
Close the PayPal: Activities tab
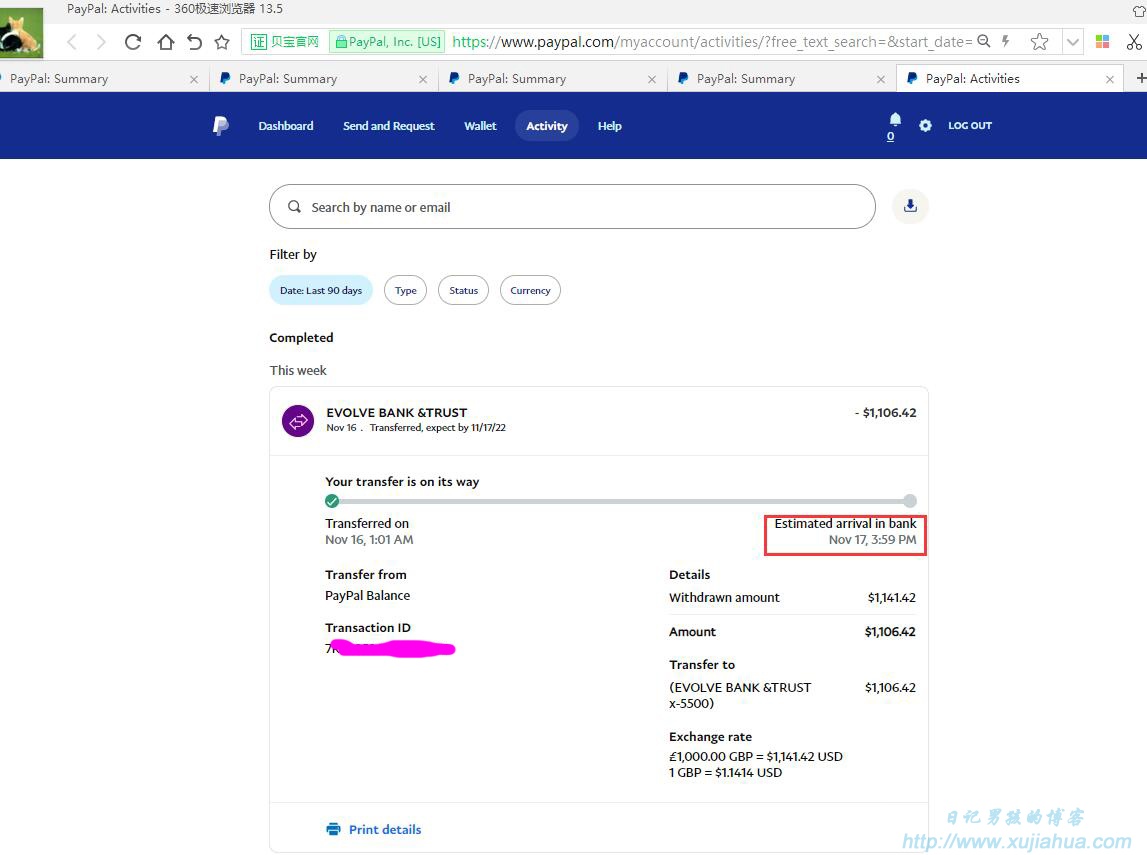[x=1110, y=79]
